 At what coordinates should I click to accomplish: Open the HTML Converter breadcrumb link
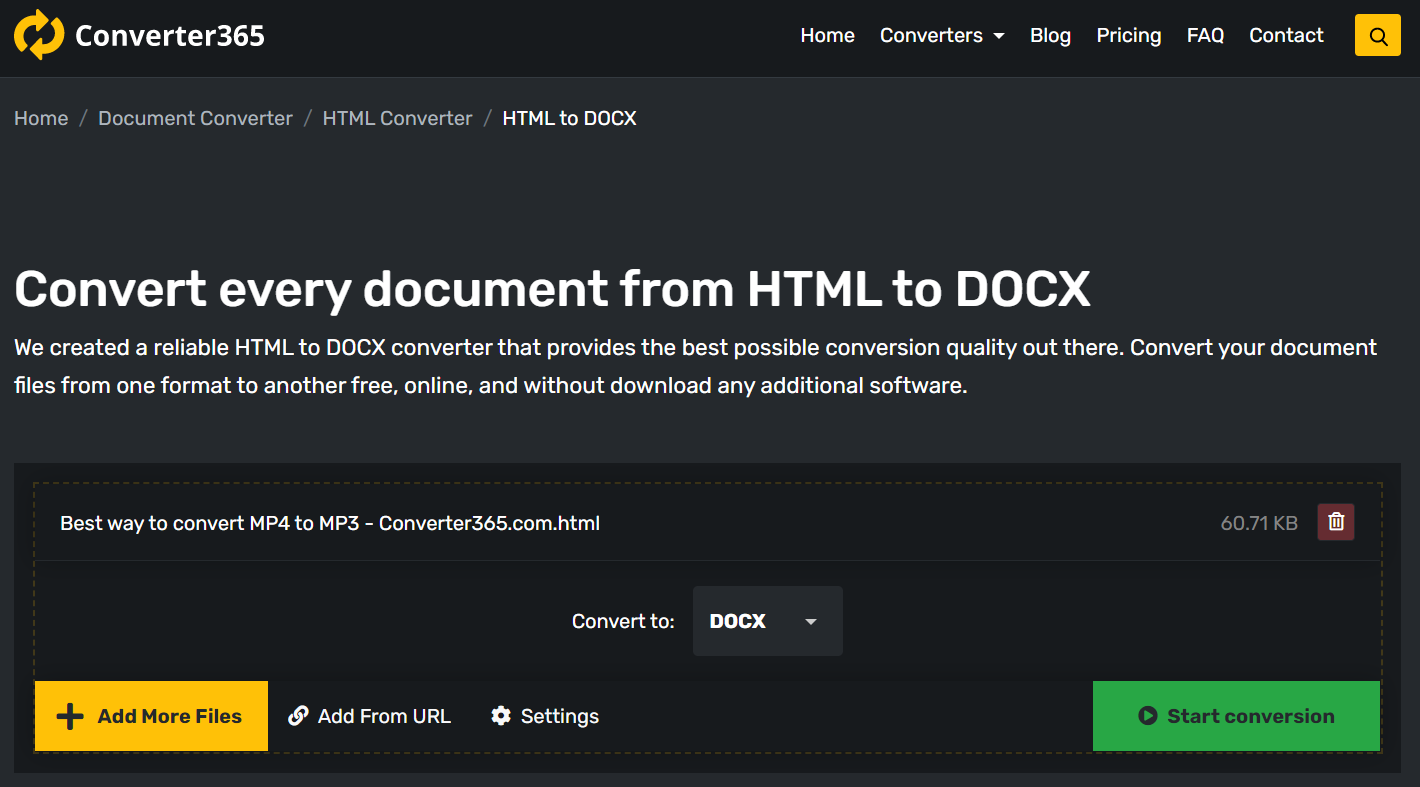pyautogui.click(x=397, y=118)
